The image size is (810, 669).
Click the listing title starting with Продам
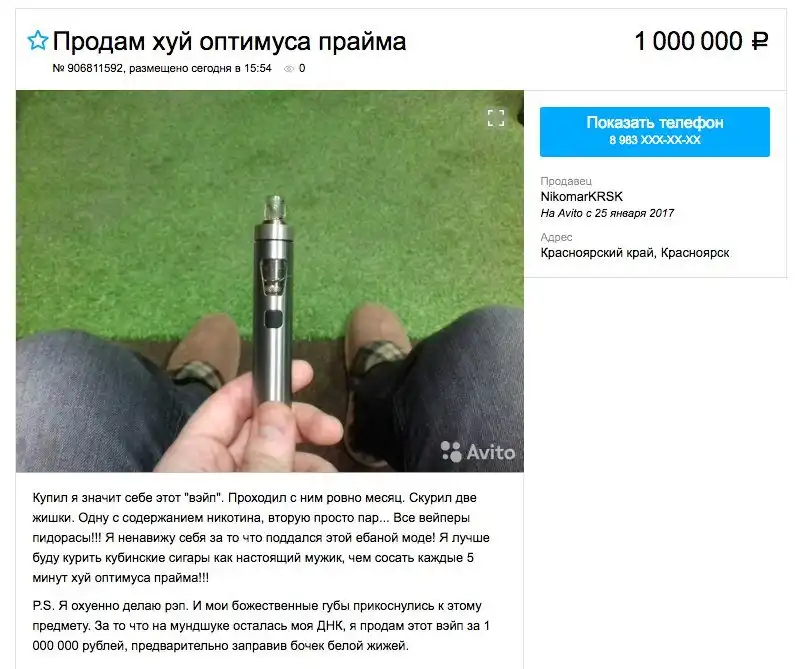(x=229, y=41)
